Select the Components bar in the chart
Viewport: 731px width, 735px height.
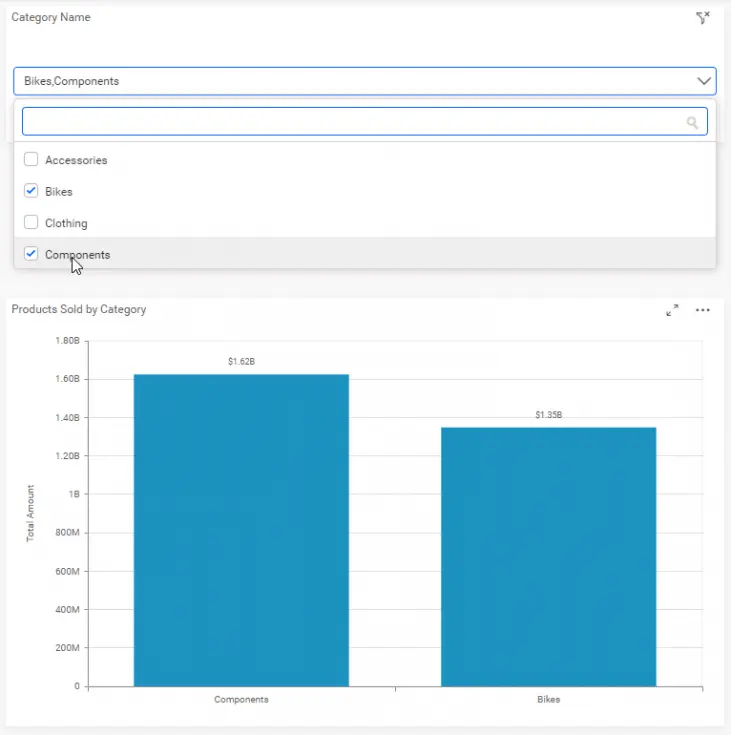(x=241, y=530)
